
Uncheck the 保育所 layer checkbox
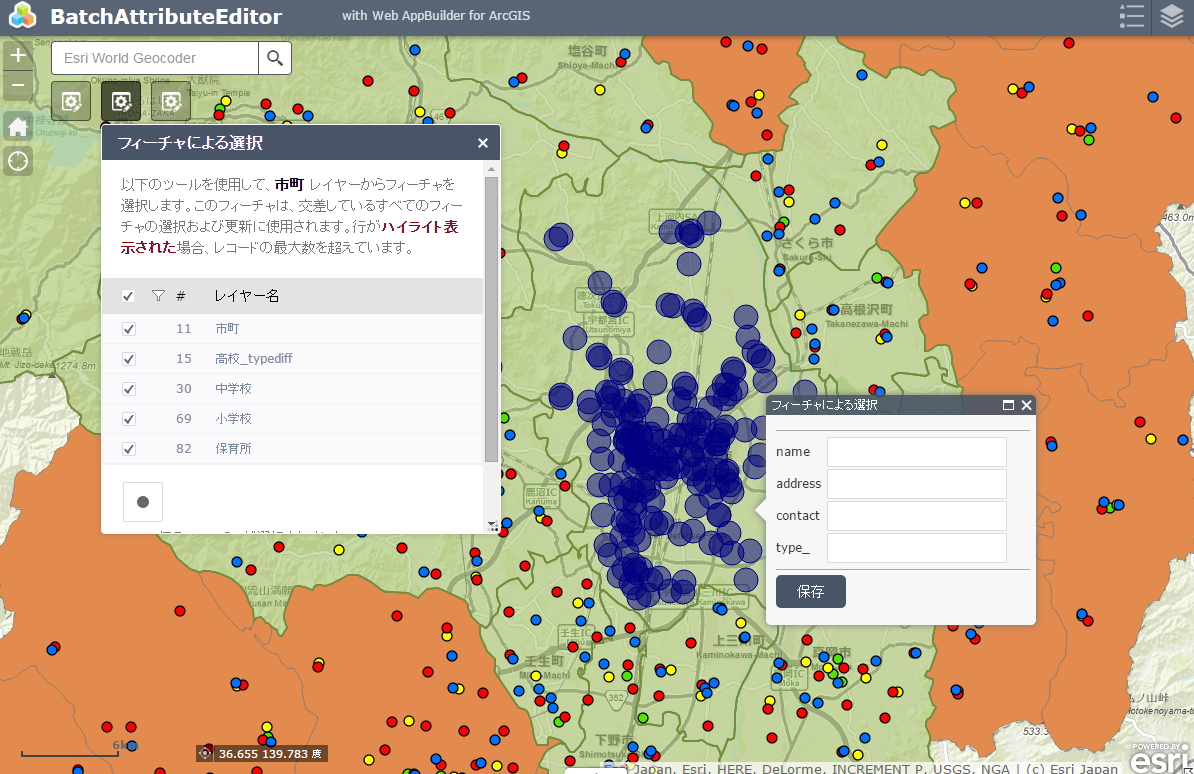tap(129, 449)
